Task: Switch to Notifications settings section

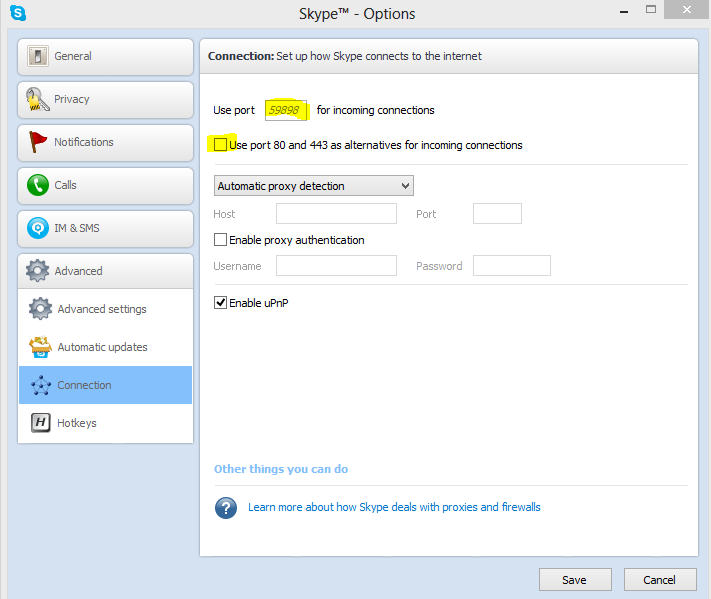Action: (105, 143)
